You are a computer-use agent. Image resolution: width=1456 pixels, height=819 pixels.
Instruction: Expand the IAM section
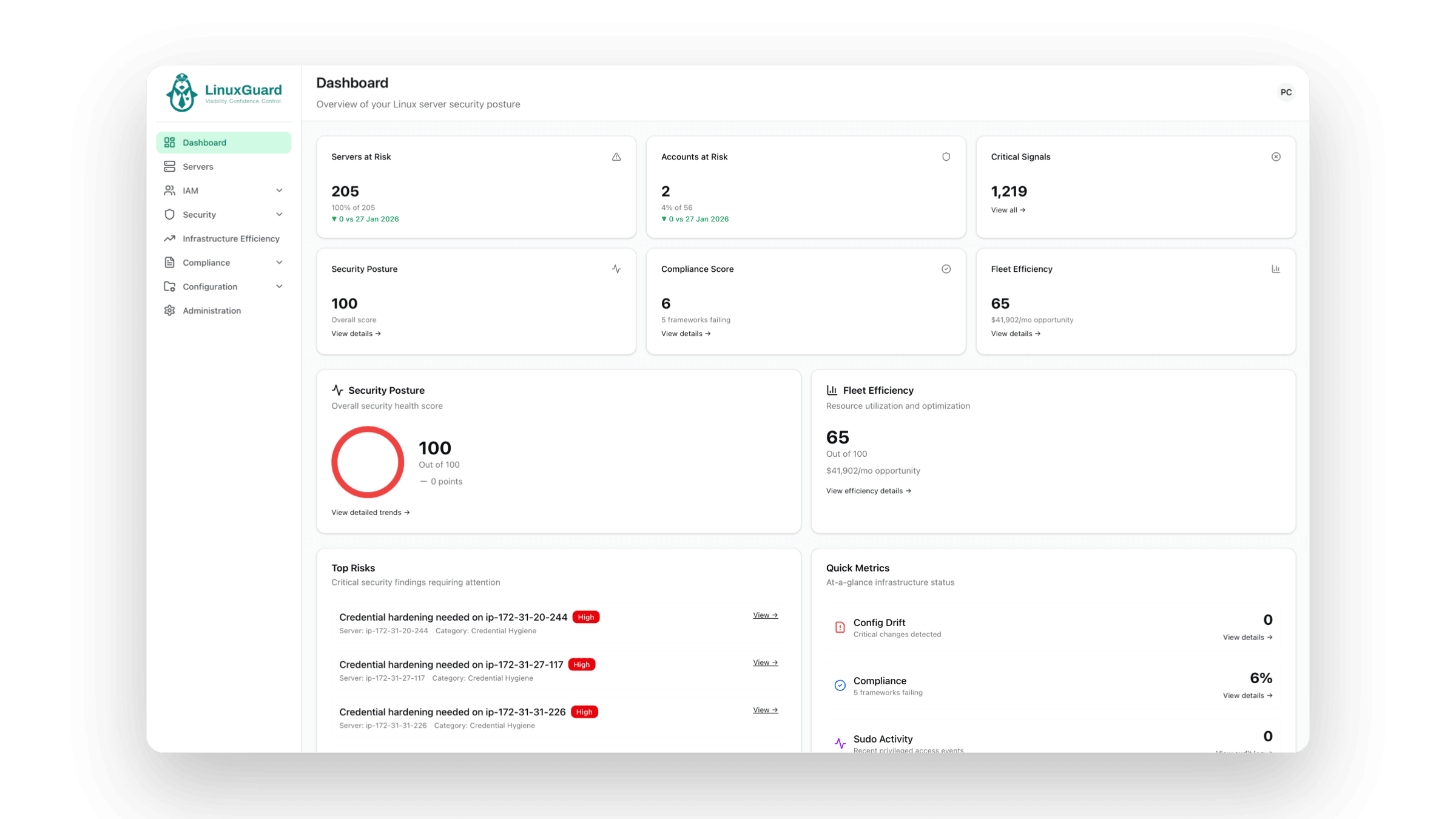pos(279,190)
